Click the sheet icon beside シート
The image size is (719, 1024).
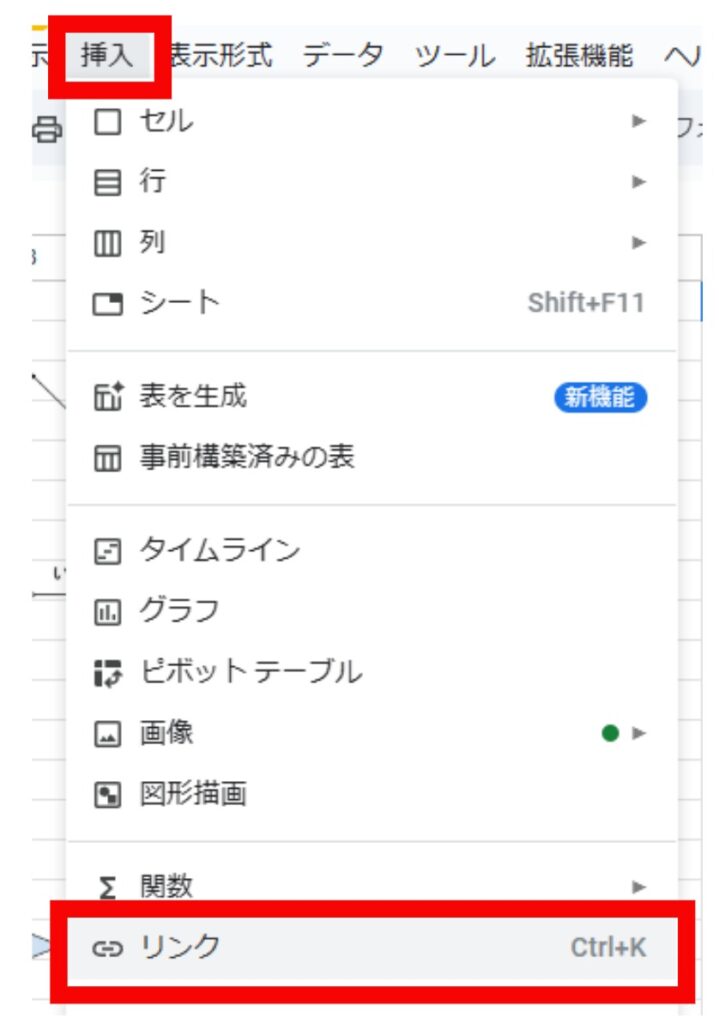(x=106, y=304)
